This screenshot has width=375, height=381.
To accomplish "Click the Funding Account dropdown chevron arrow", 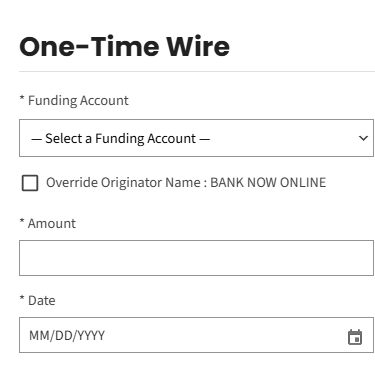I will [363, 138].
